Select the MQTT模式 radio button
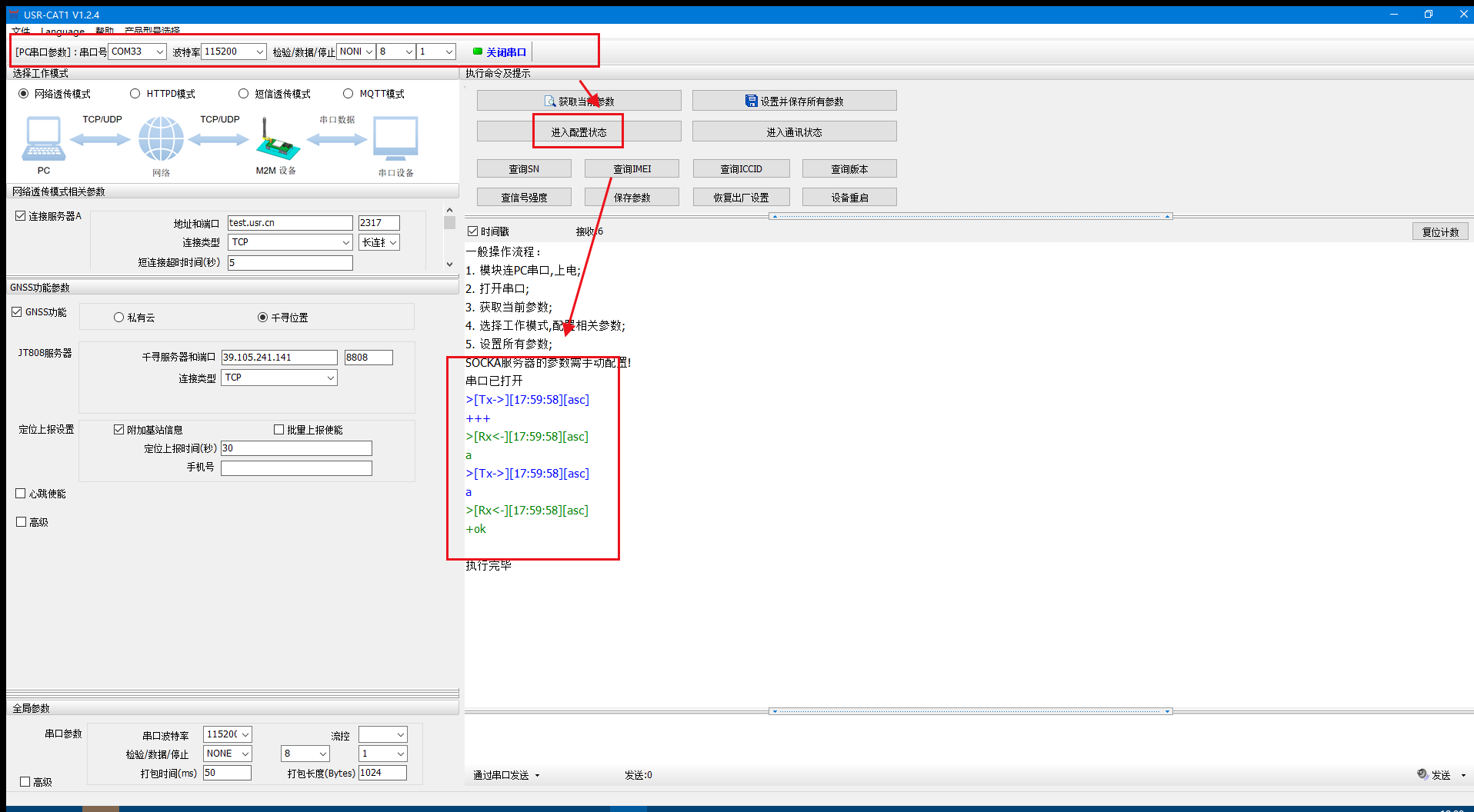The height and width of the screenshot is (812, 1474). [x=348, y=94]
